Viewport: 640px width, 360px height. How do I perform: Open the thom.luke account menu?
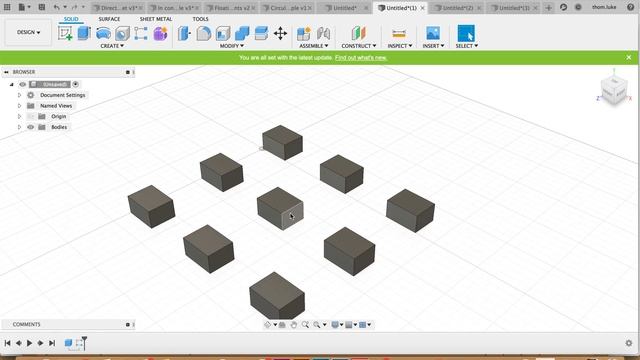604,7
